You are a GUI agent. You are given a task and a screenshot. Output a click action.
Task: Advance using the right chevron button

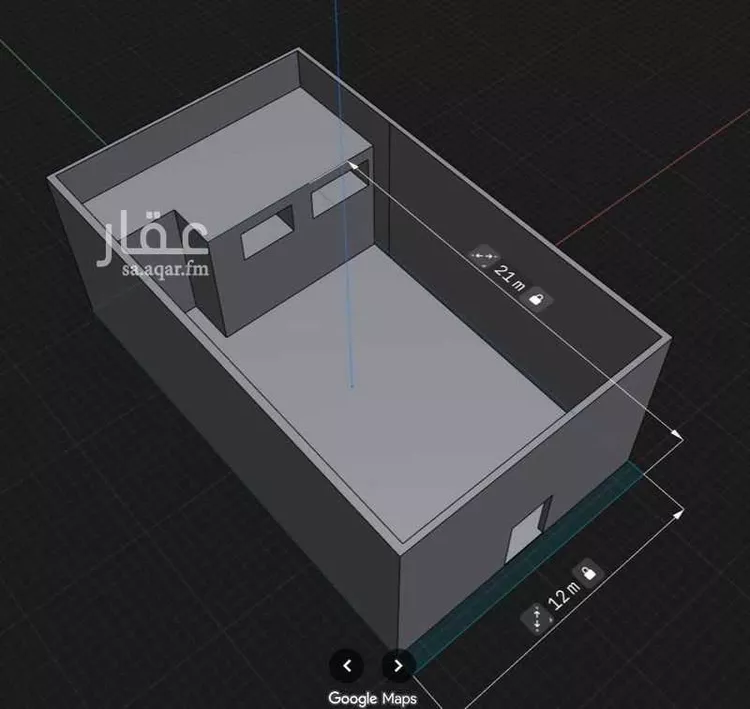tap(398, 664)
